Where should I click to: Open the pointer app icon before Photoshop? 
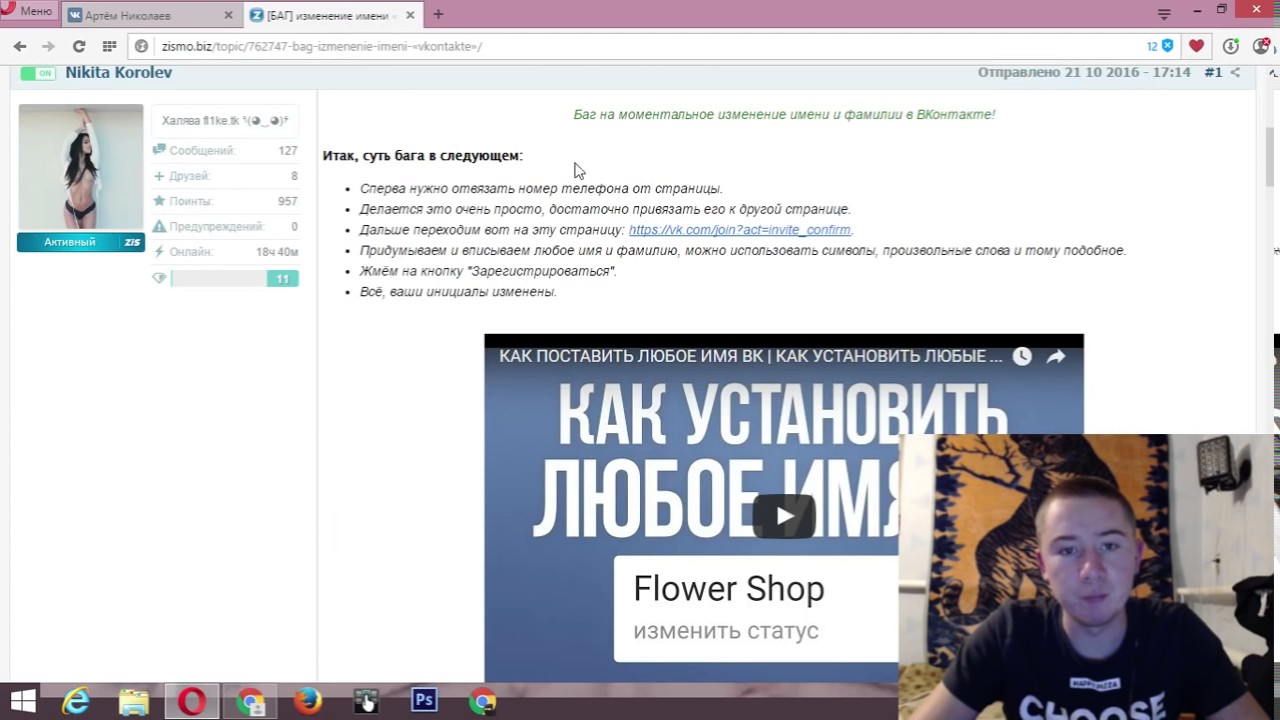pos(366,702)
